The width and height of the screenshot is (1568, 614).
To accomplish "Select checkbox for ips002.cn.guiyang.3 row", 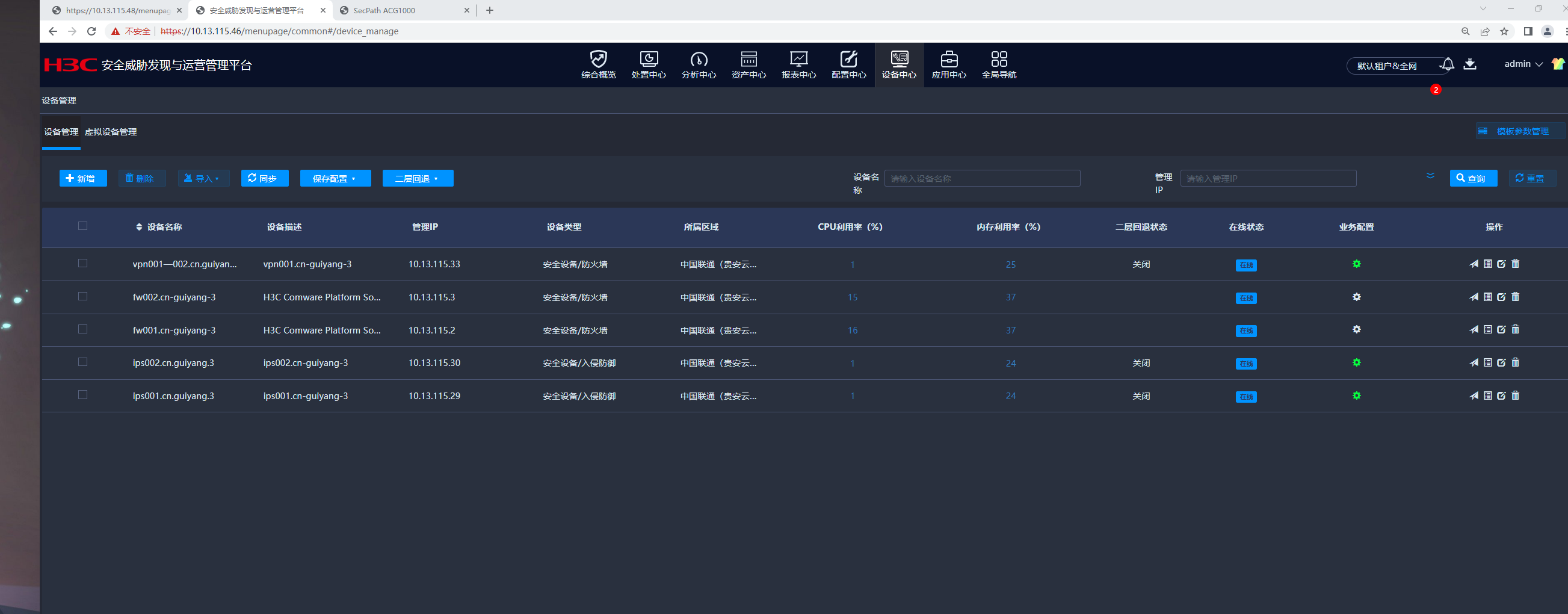I will [83, 362].
